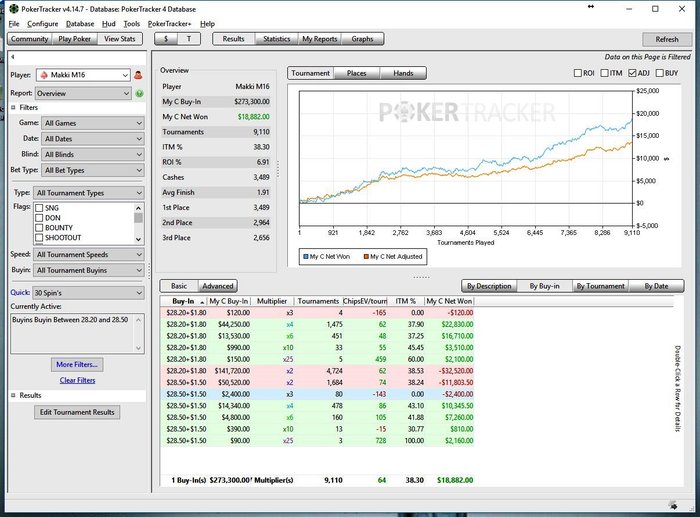The height and width of the screenshot is (517, 700).
Task: Switch table to Basic view
Action: tap(179, 286)
